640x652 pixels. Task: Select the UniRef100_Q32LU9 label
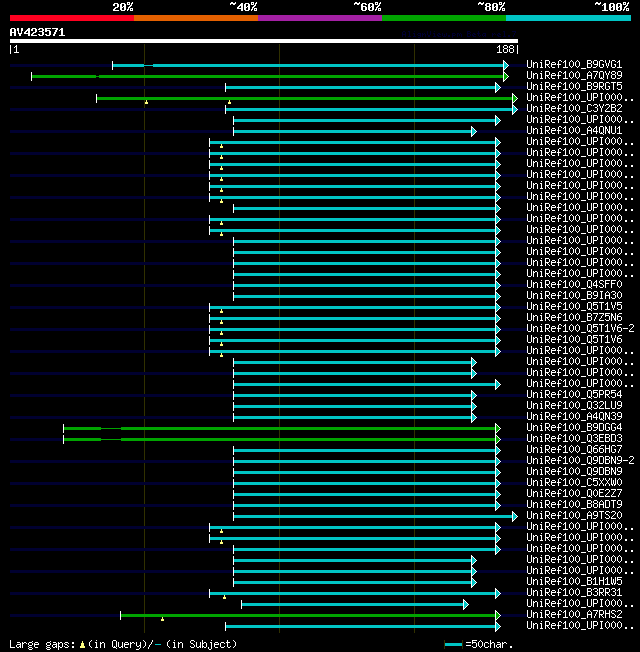click(x=574, y=405)
